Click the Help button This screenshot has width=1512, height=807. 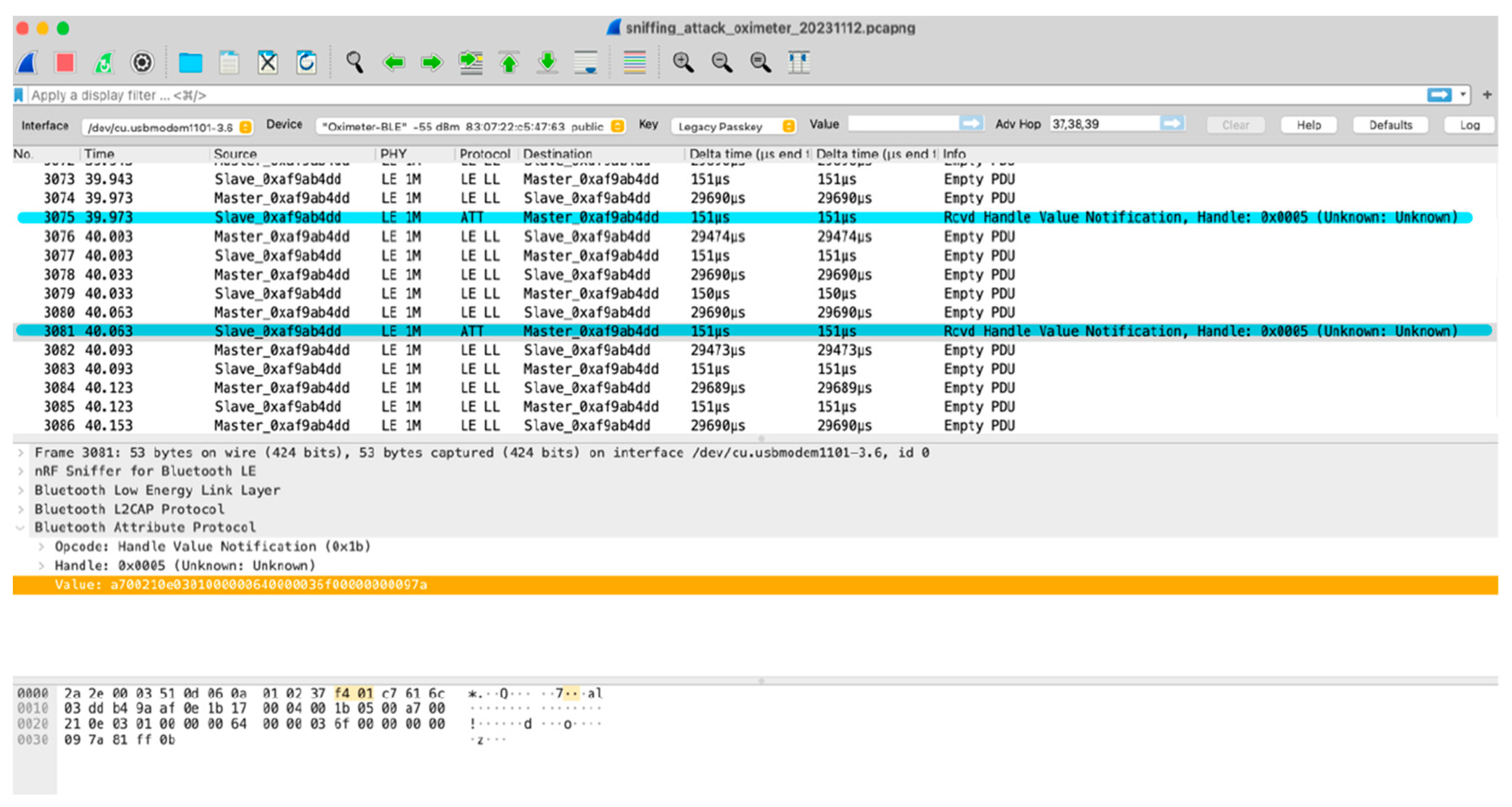(1308, 125)
